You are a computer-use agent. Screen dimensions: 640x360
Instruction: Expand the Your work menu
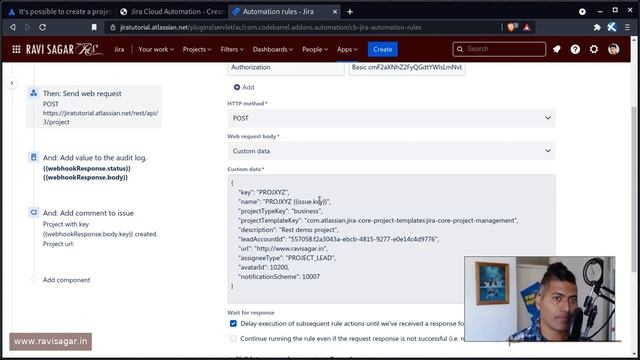[156, 49]
